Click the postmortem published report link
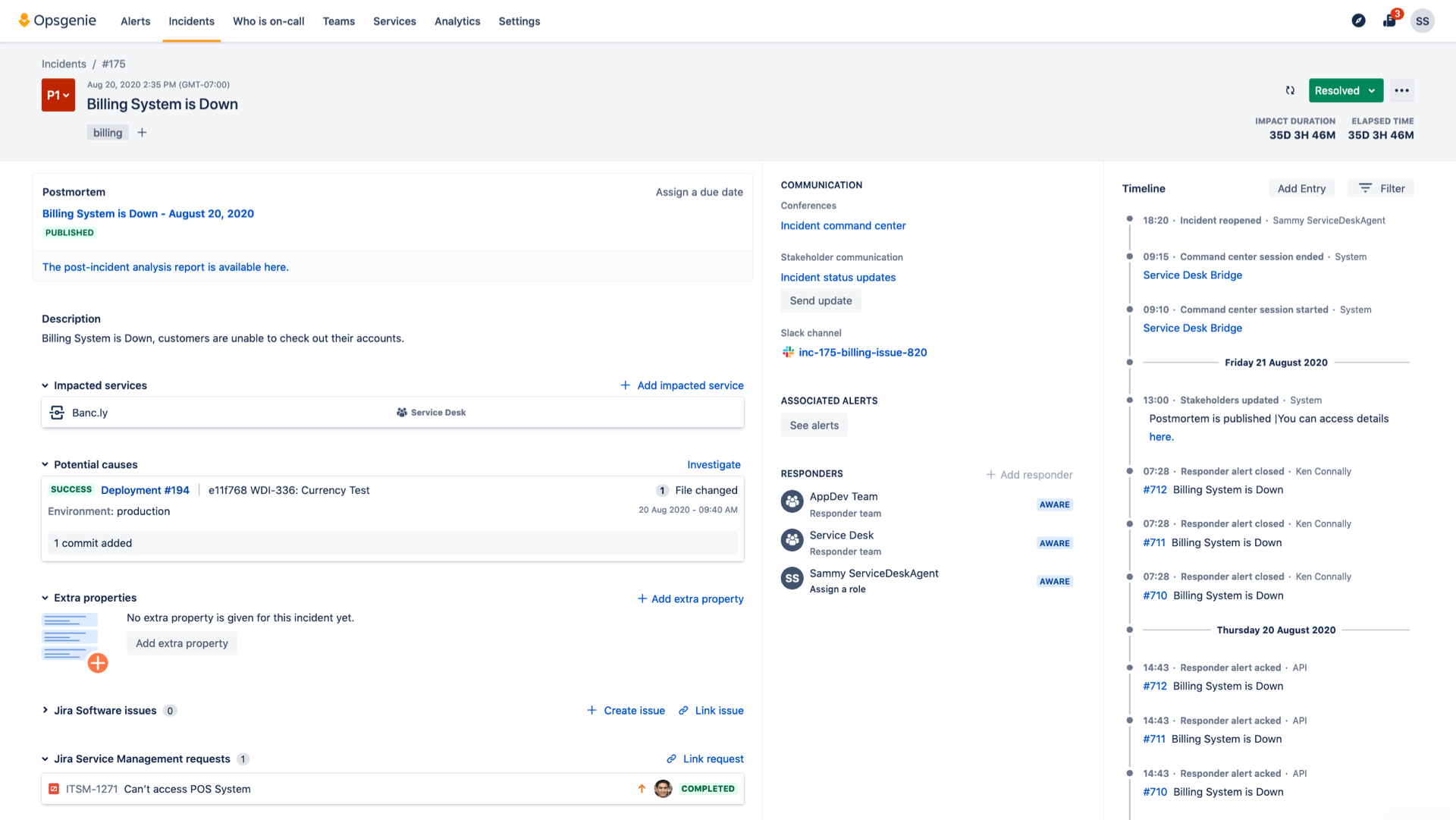 pos(147,213)
